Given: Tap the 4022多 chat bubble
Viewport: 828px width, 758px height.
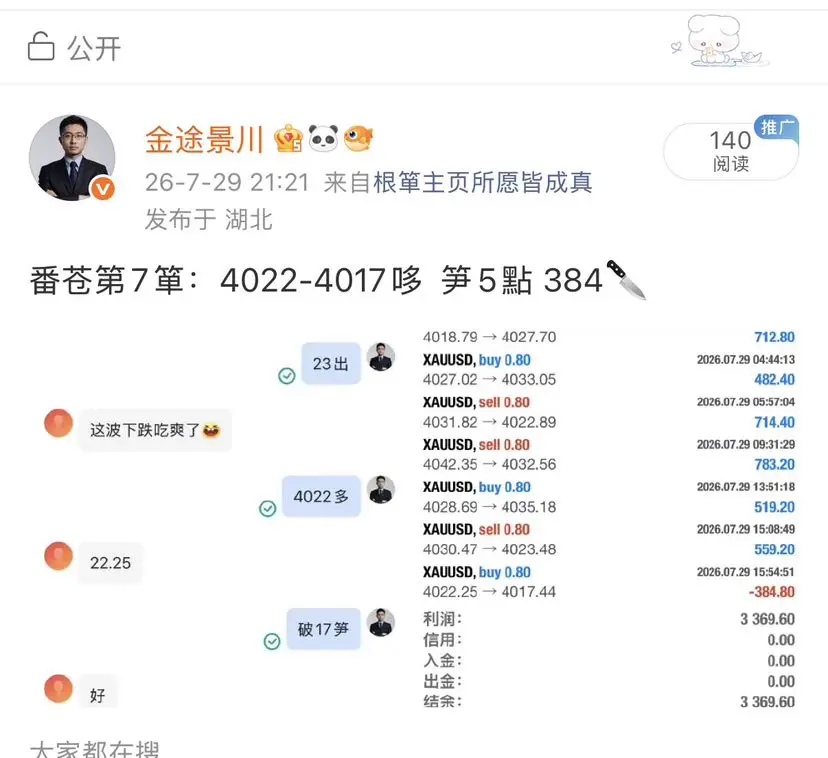Looking at the screenshot, I should click(321, 496).
